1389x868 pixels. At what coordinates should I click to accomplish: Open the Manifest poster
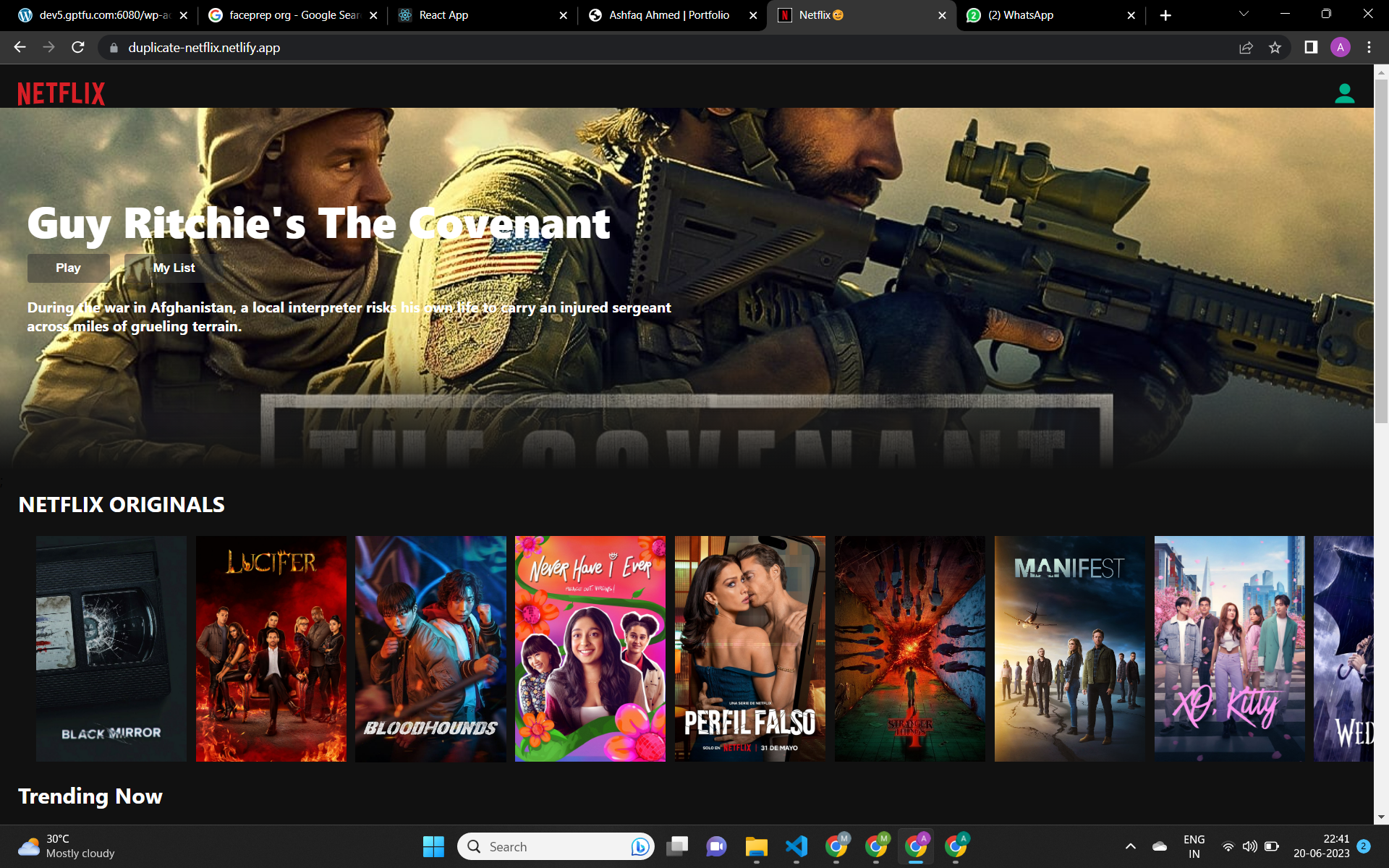[1070, 649]
